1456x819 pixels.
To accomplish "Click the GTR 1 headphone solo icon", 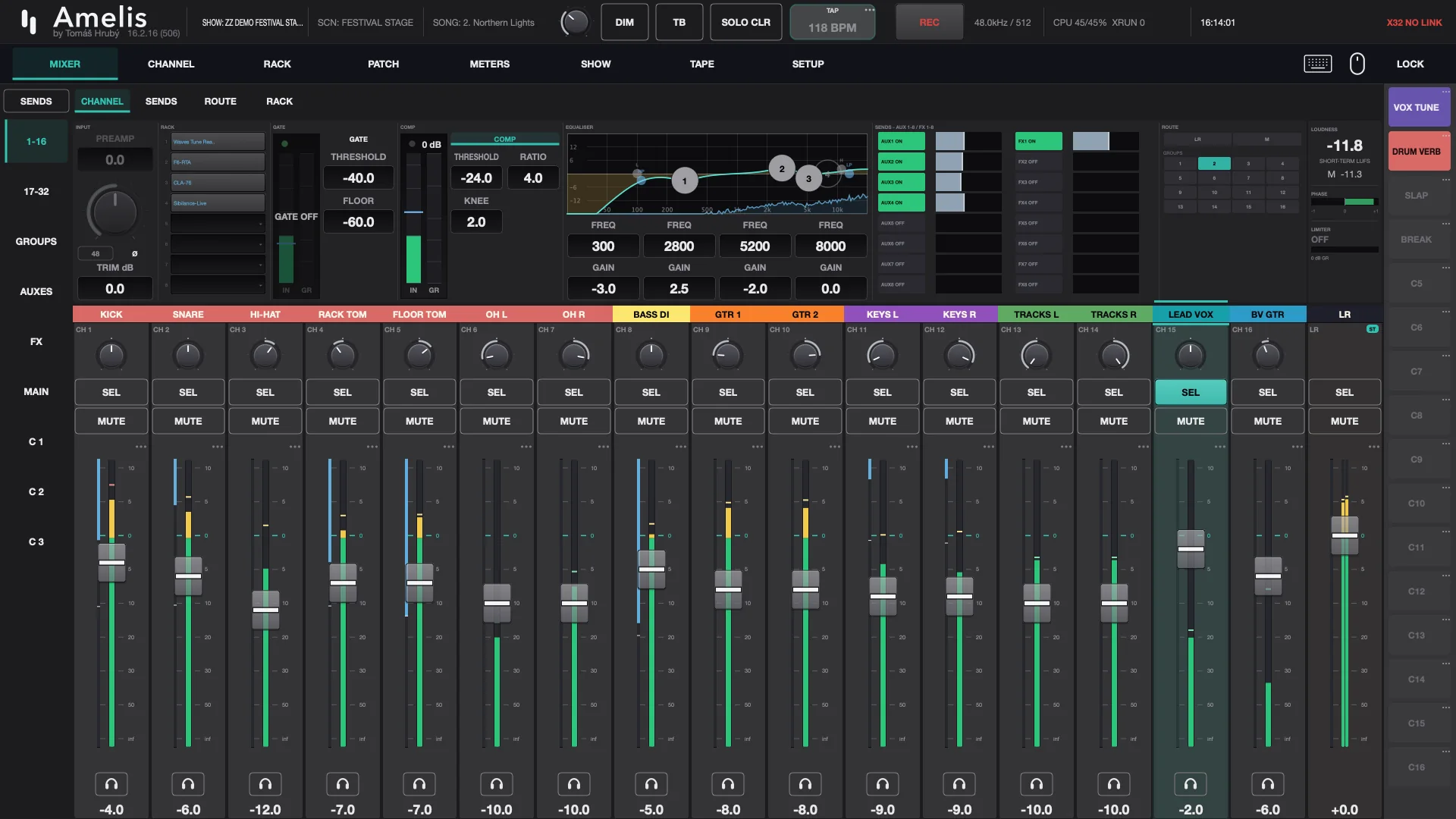I will [728, 783].
